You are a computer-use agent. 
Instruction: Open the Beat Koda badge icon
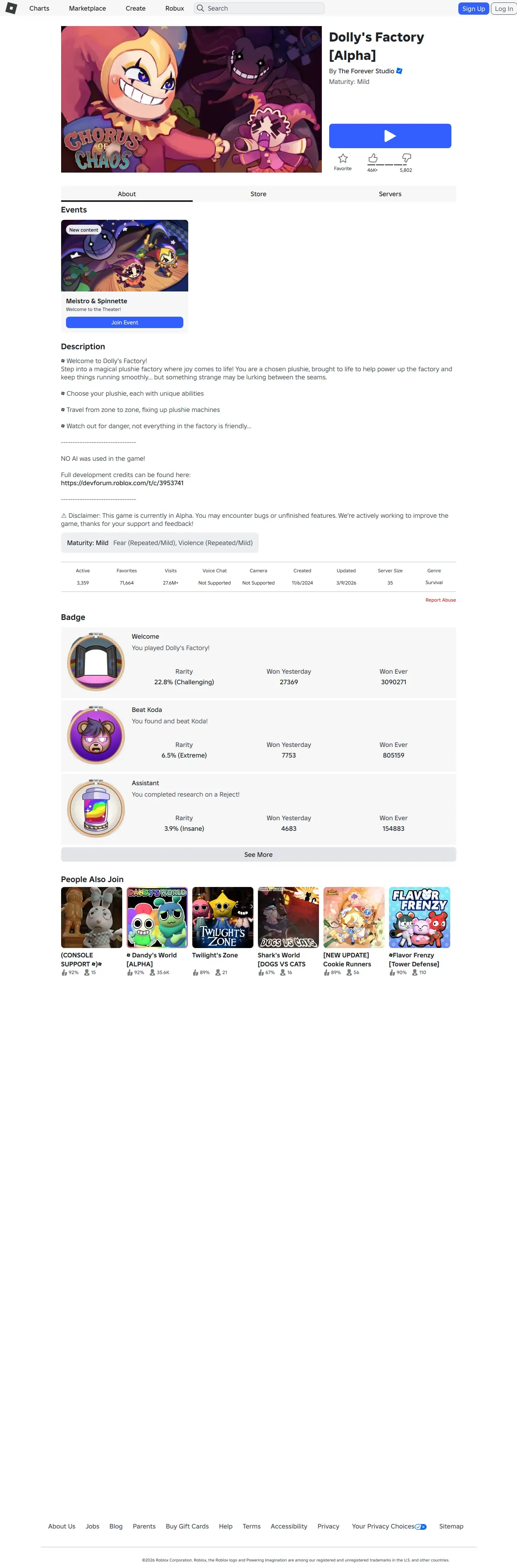tap(96, 735)
